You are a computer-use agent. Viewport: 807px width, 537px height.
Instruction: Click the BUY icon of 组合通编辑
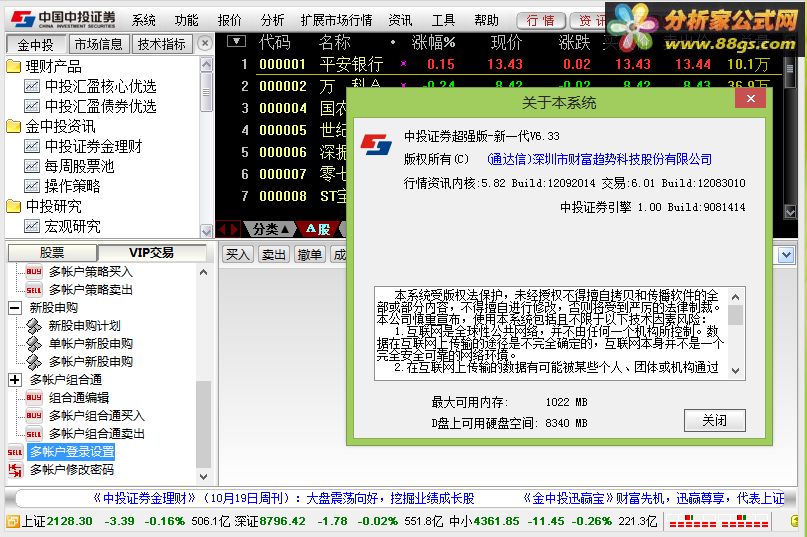pyautogui.click(x=34, y=397)
